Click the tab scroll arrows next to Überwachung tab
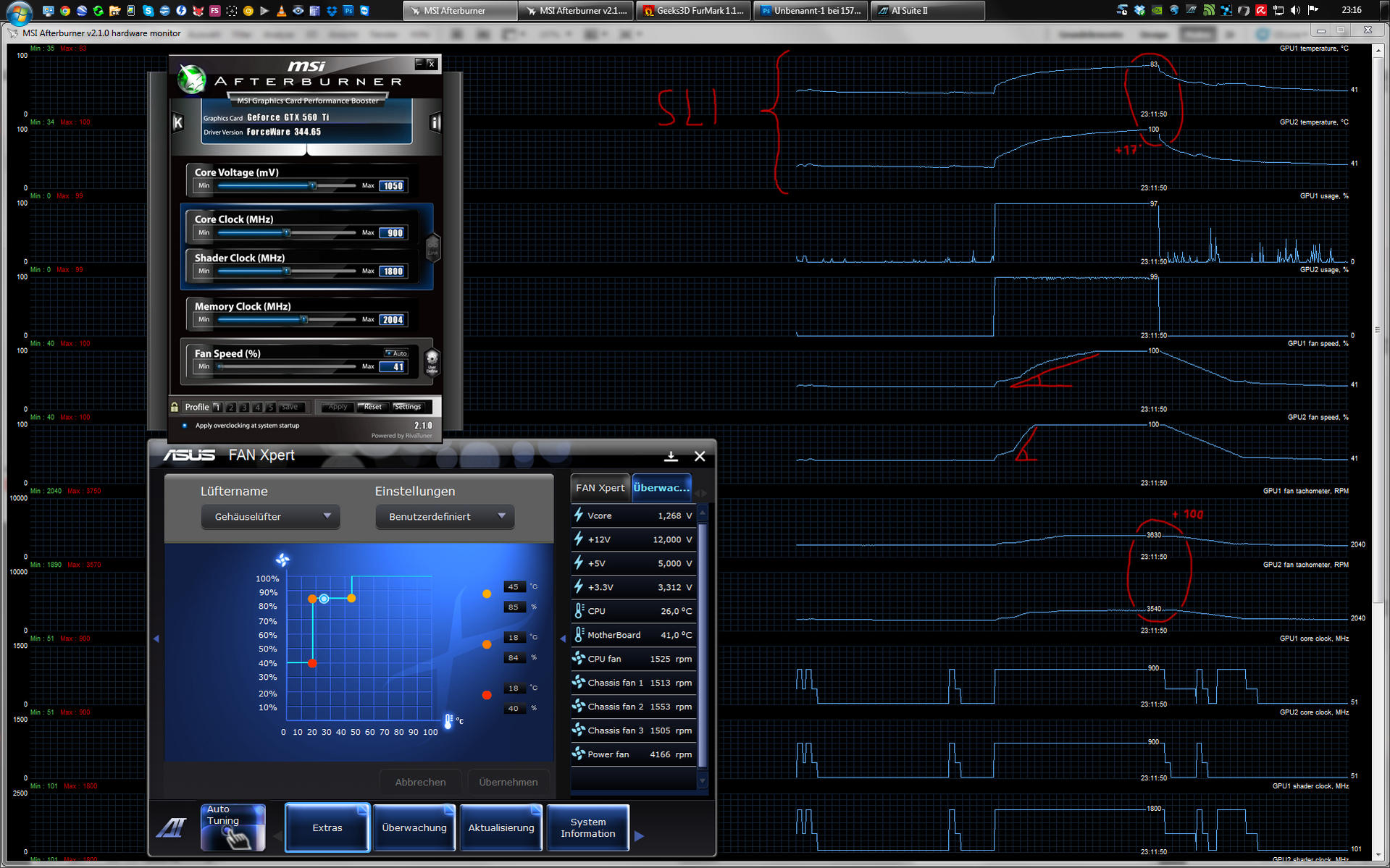Viewport: 1390px width, 868px height. tap(700, 493)
